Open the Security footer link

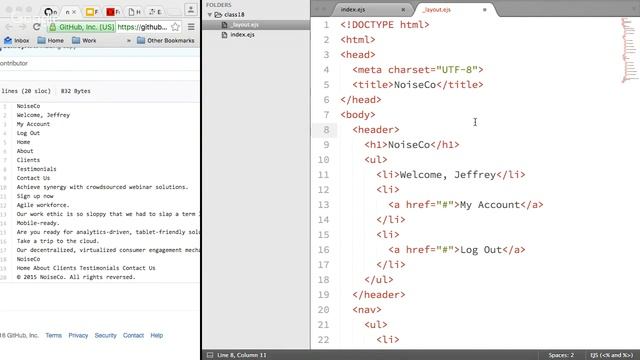tap(105, 335)
